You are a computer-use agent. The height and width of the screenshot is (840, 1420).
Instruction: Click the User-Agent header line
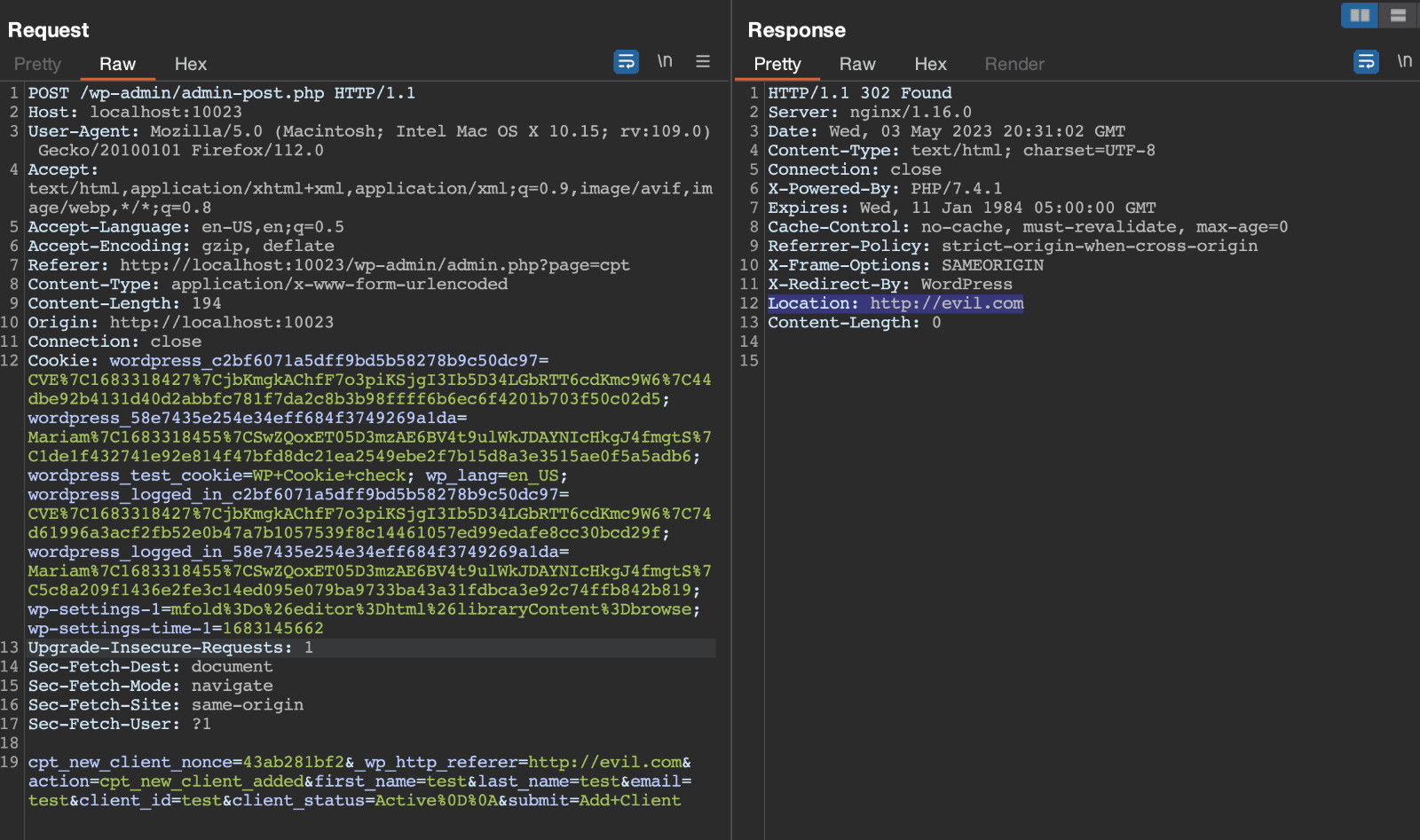pos(370,141)
